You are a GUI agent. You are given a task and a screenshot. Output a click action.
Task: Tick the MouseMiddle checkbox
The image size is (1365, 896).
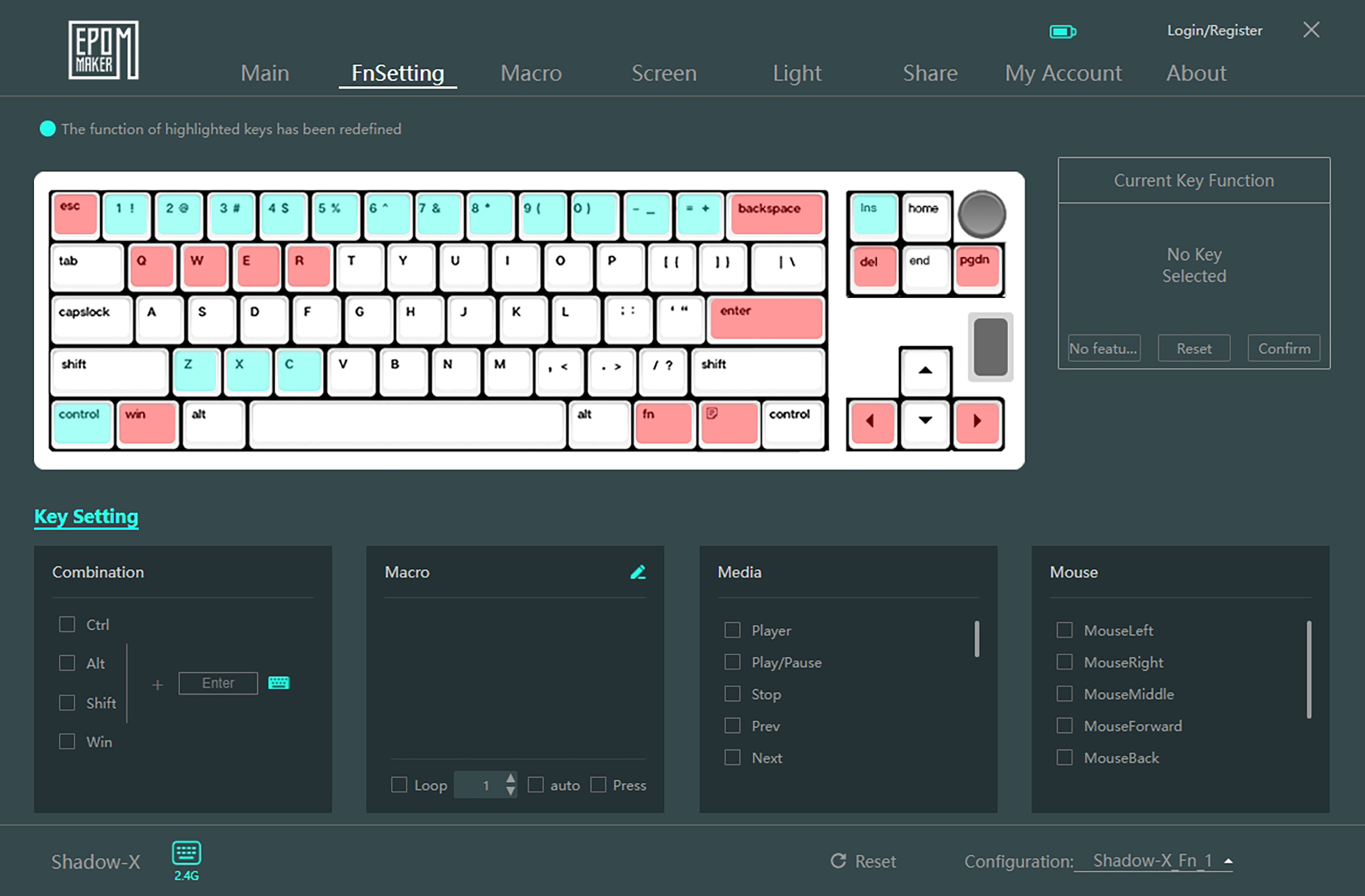coord(1065,694)
